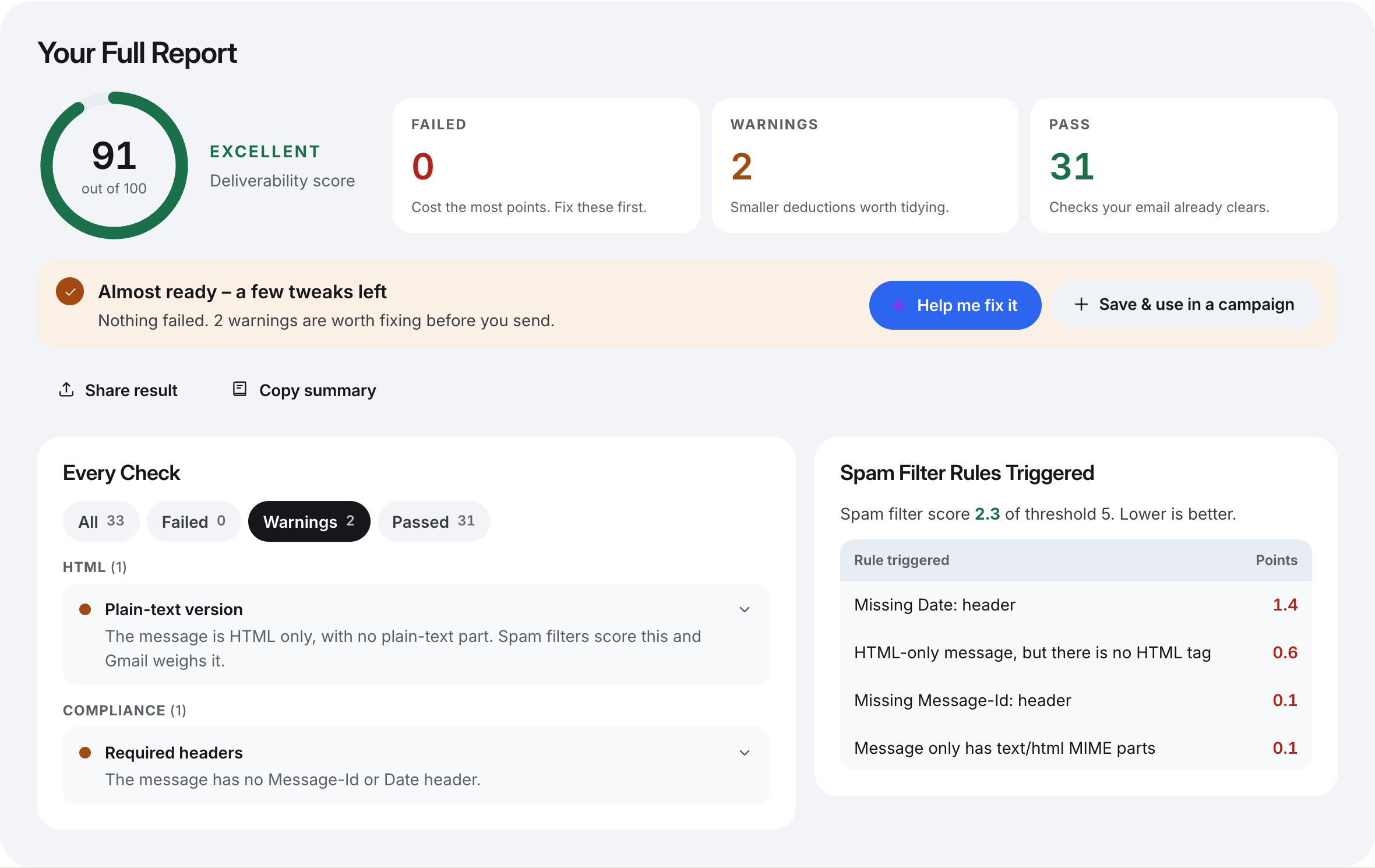Click the spam filter score 2.3
This screenshot has width=1375, height=868.
tap(987, 514)
